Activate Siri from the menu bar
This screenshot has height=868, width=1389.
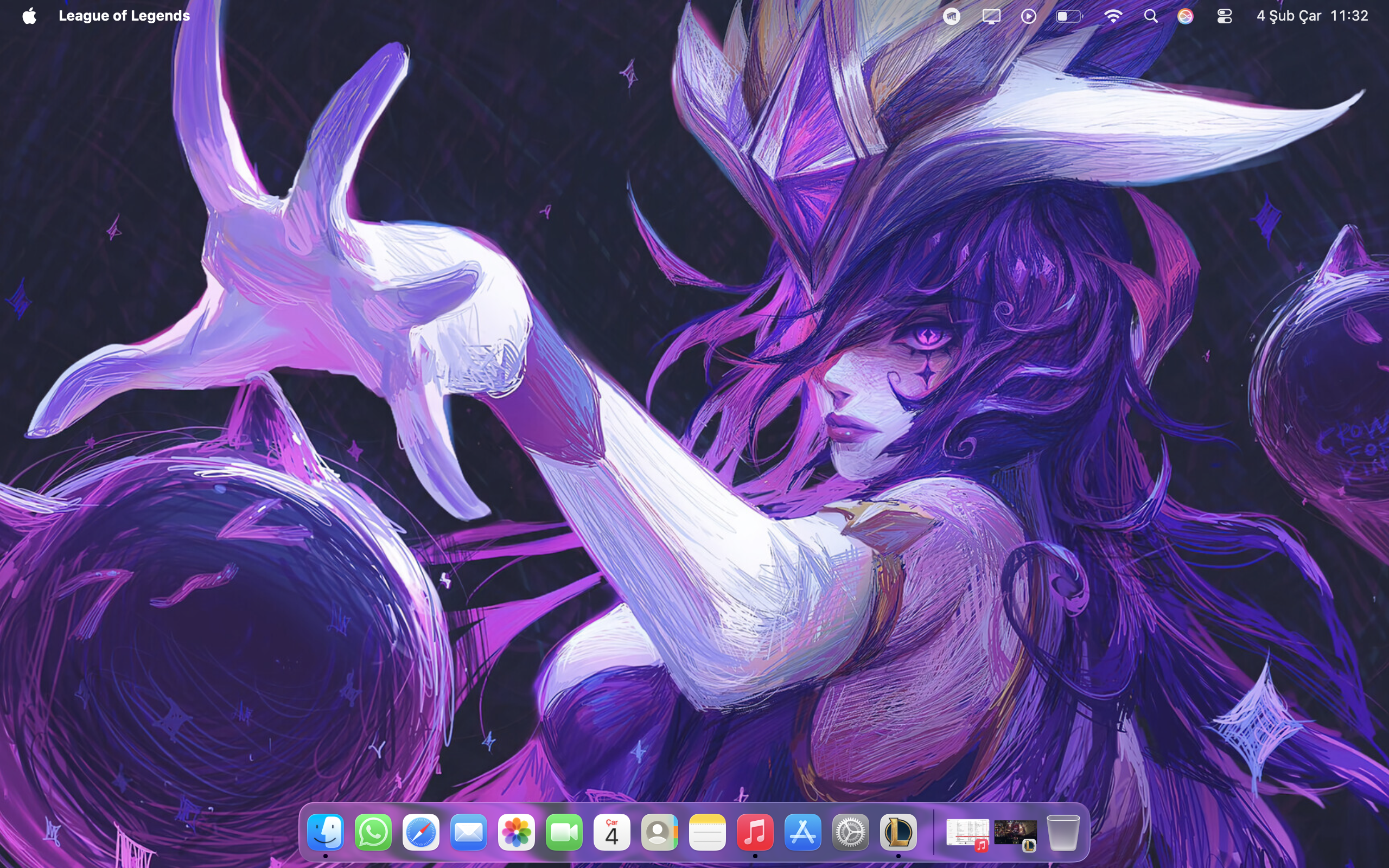point(1185,16)
